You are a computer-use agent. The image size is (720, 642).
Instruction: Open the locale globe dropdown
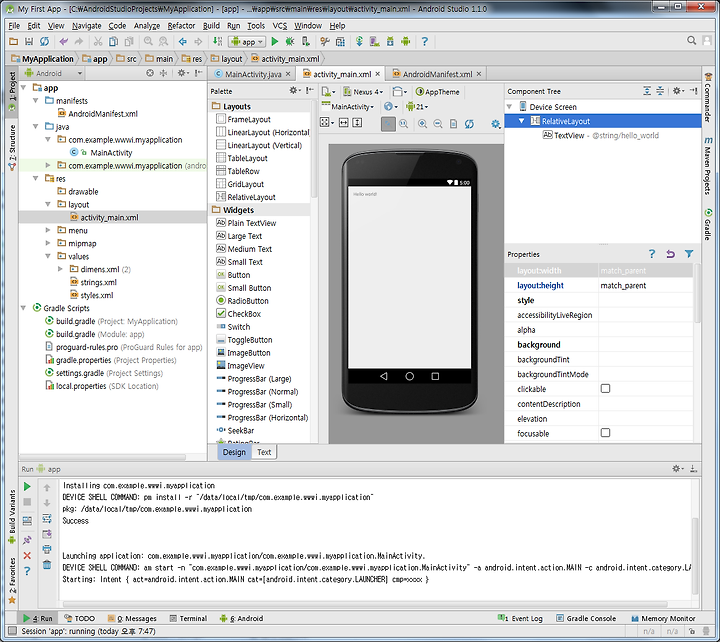[x=391, y=107]
